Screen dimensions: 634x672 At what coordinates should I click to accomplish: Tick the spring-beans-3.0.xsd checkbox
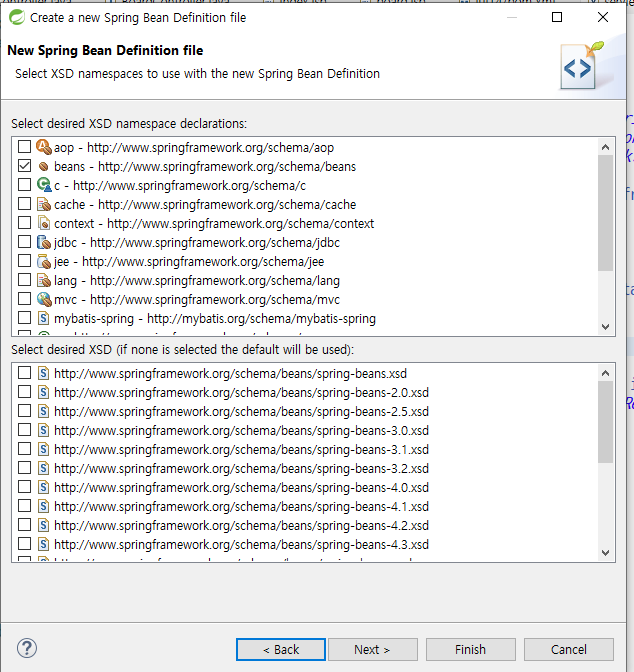(x=24, y=429)
